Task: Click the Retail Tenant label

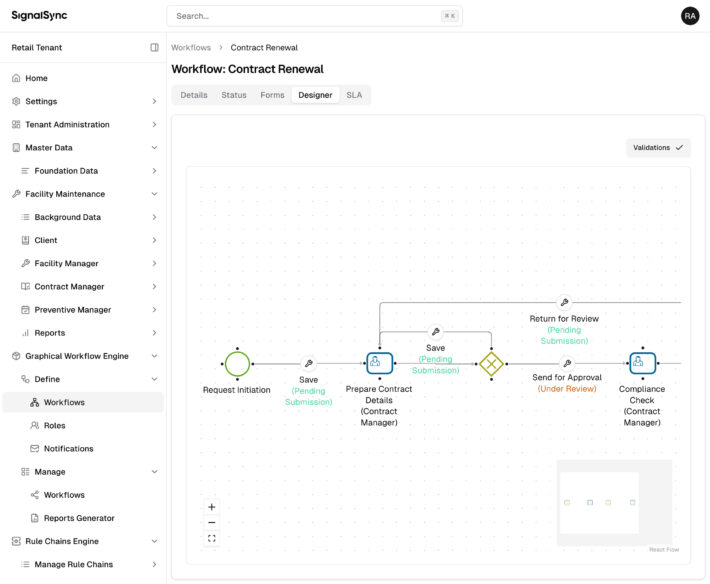Action: point(37,48)
